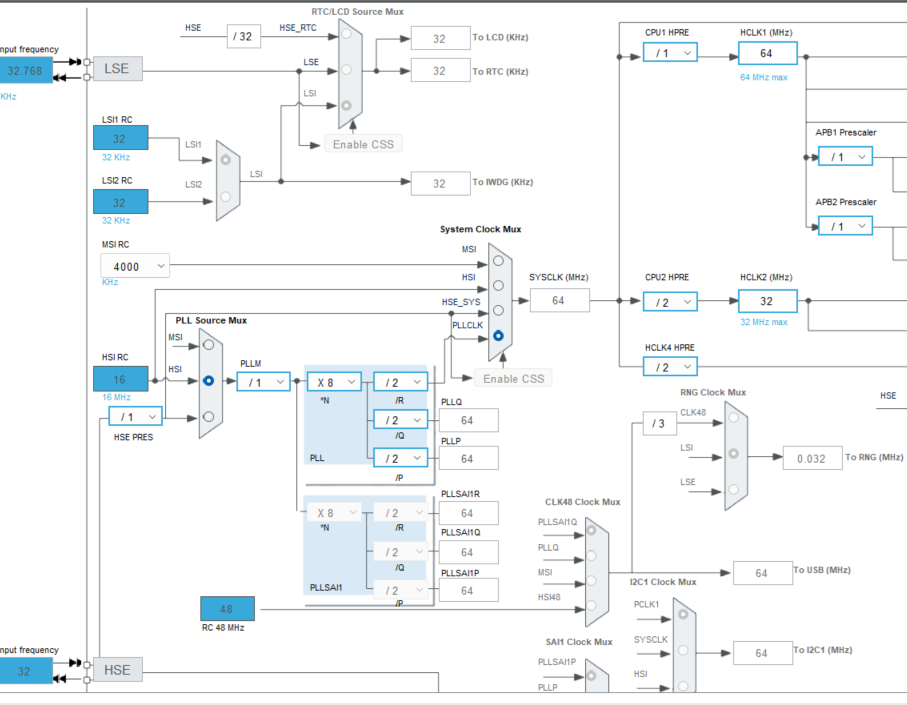Click Enable CSS under RTC/LCD mux
Viewport: 907px width, 705px height.
point(363,144)
